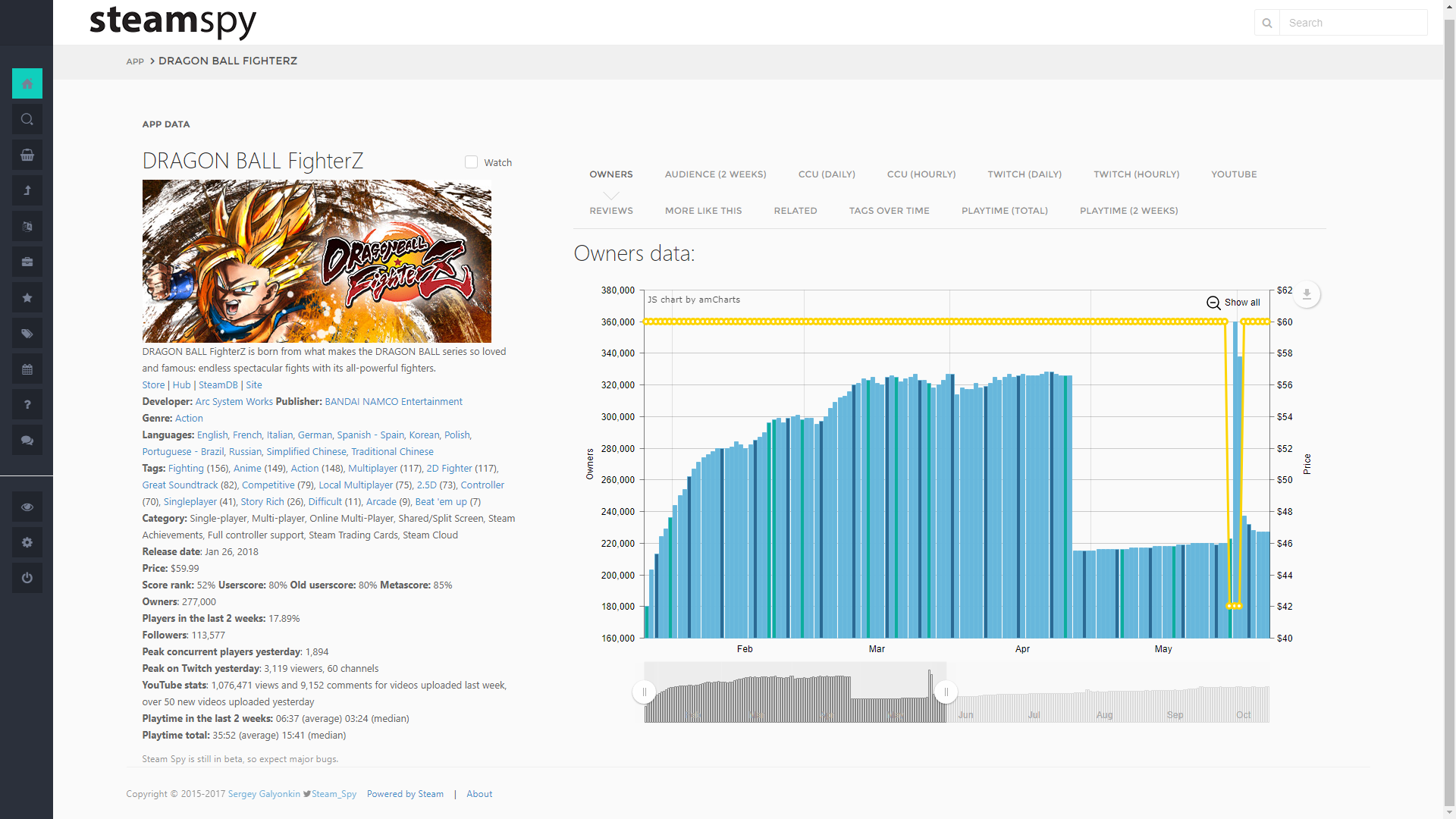The width and height of the screenshot is (1456, 819).
Task: Open the calendar icon in sidebar
Action: [27, 369]
